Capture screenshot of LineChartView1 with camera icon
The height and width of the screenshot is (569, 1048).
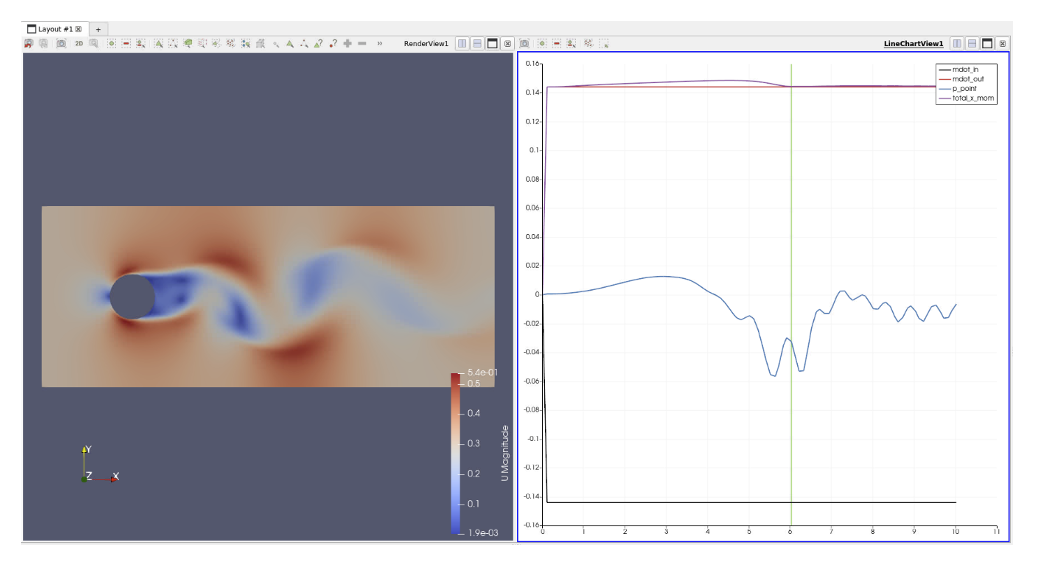tap(525, 44)
